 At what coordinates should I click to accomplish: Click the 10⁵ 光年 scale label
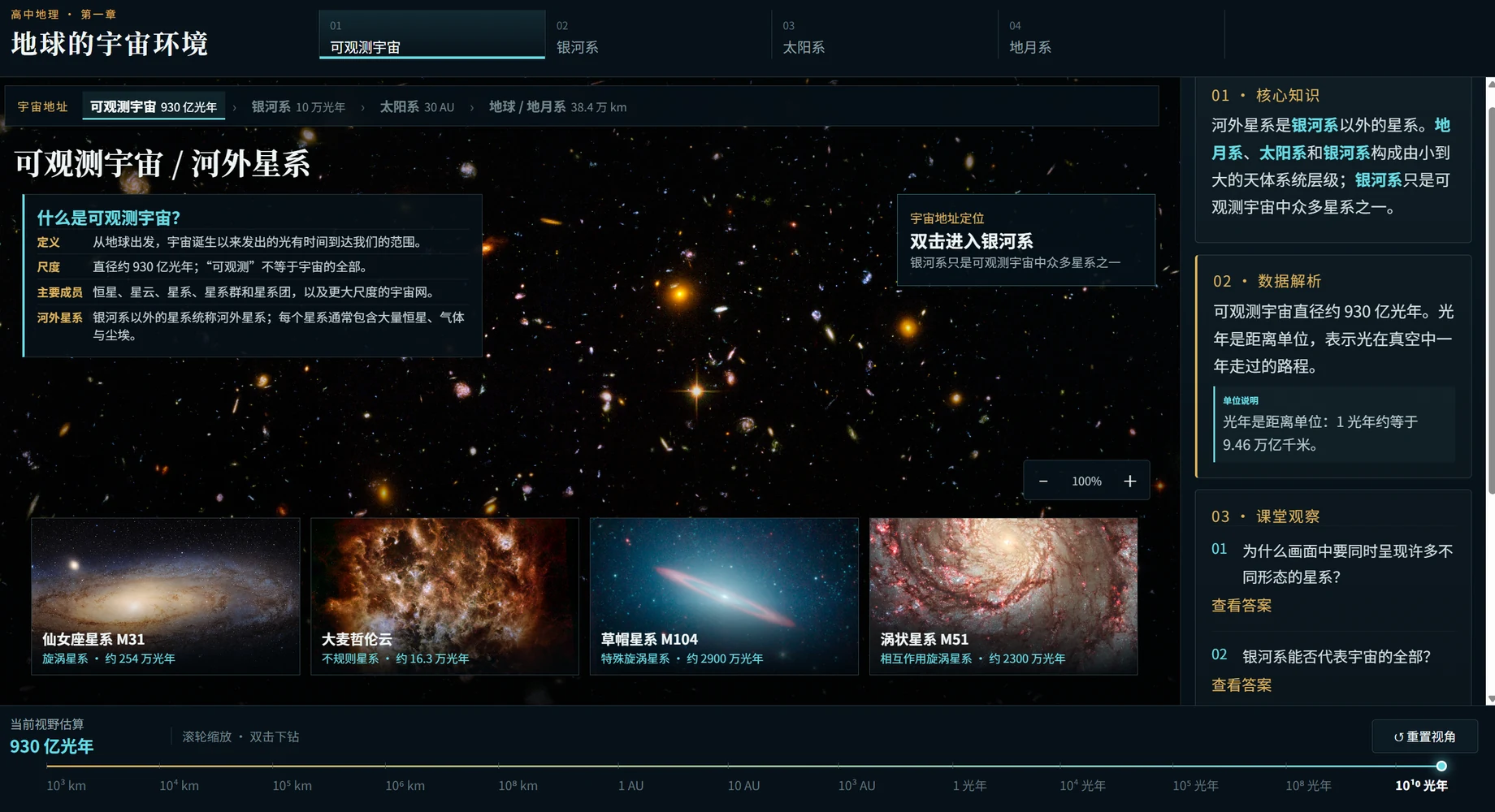(1195, 785)
